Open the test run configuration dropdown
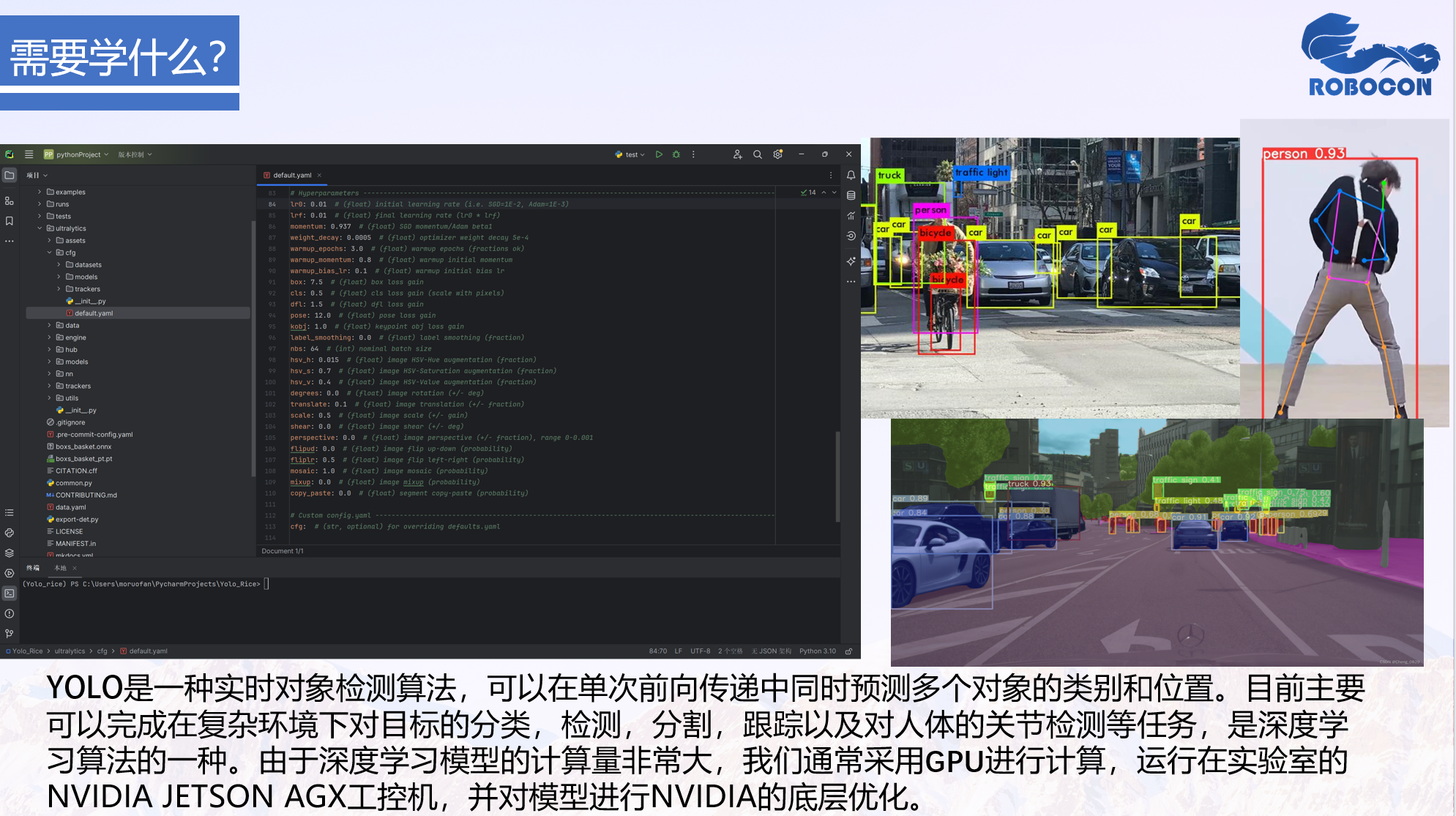1456x816 pixels. pyautogui.click(x=630, y=154)
